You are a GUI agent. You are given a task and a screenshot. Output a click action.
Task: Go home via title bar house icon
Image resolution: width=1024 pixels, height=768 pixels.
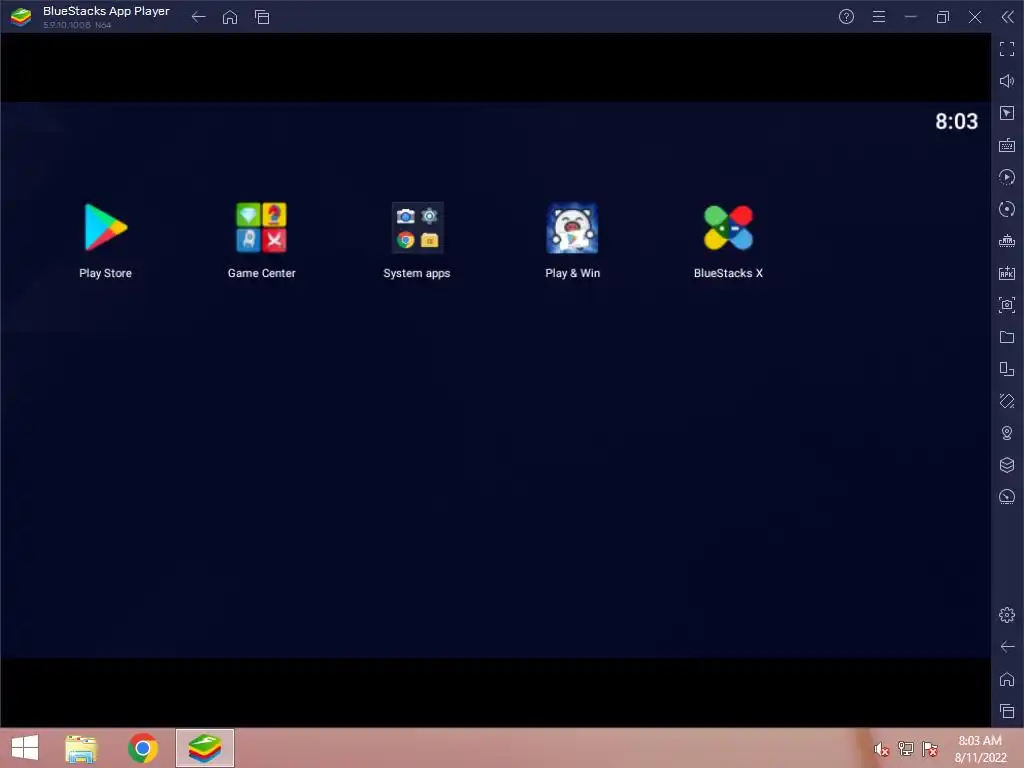click(x=230, y=17)
